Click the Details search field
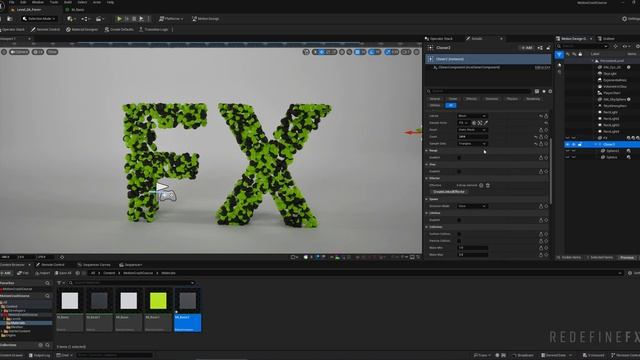This screenshot has height=360, width=640. 480,91
